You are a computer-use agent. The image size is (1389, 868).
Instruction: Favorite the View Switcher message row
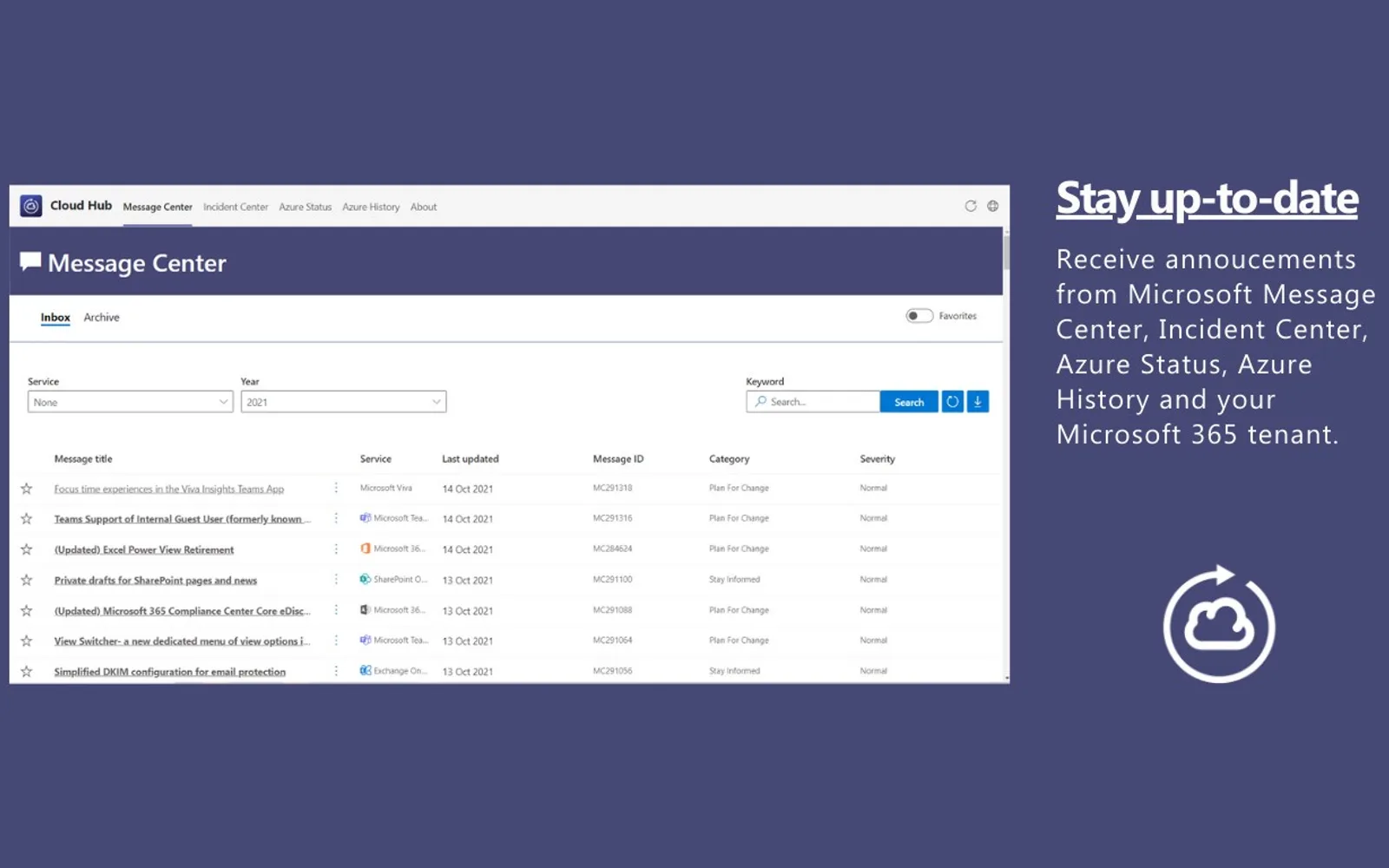click(x=27, y=641)
